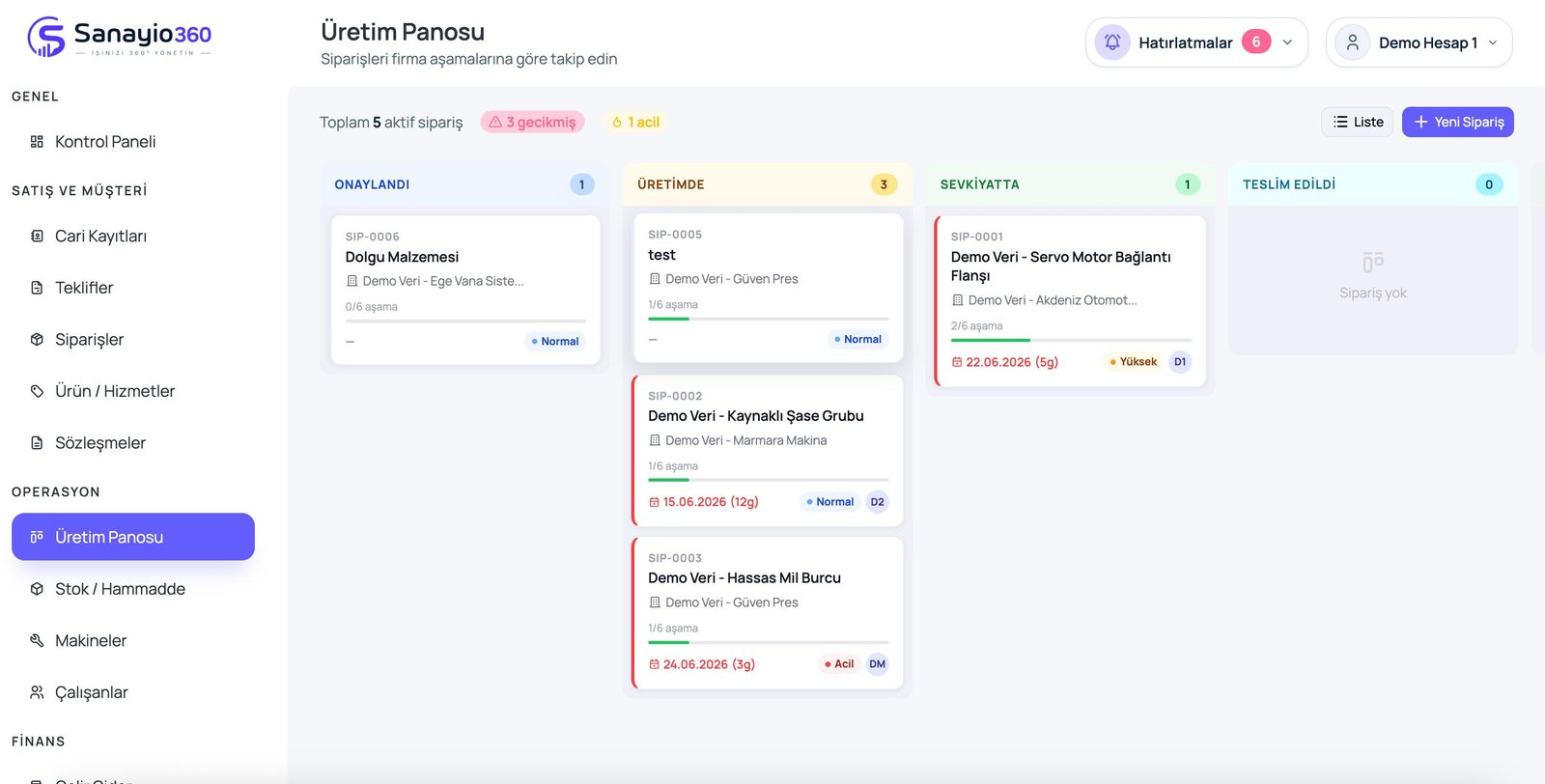
Task: Click the D1 assignee avatar on SIP-0001
Action: tap(1180, 362)
